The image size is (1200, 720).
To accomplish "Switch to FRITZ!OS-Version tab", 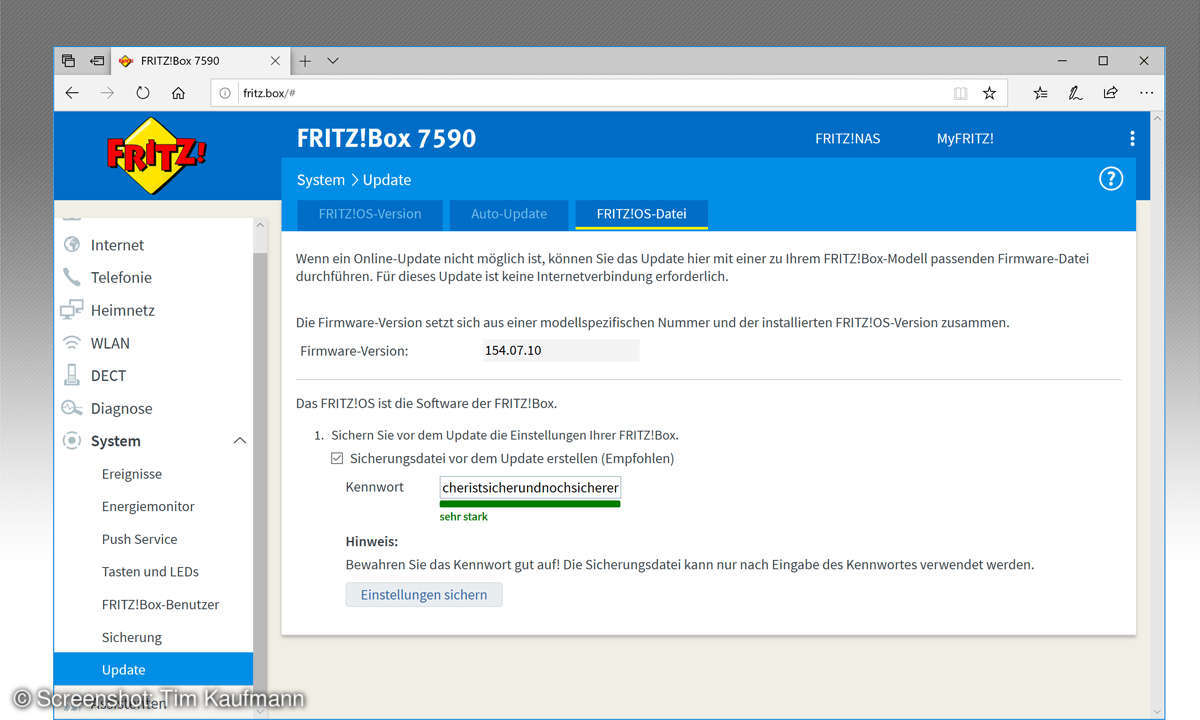I will click(x=370, y=214).
